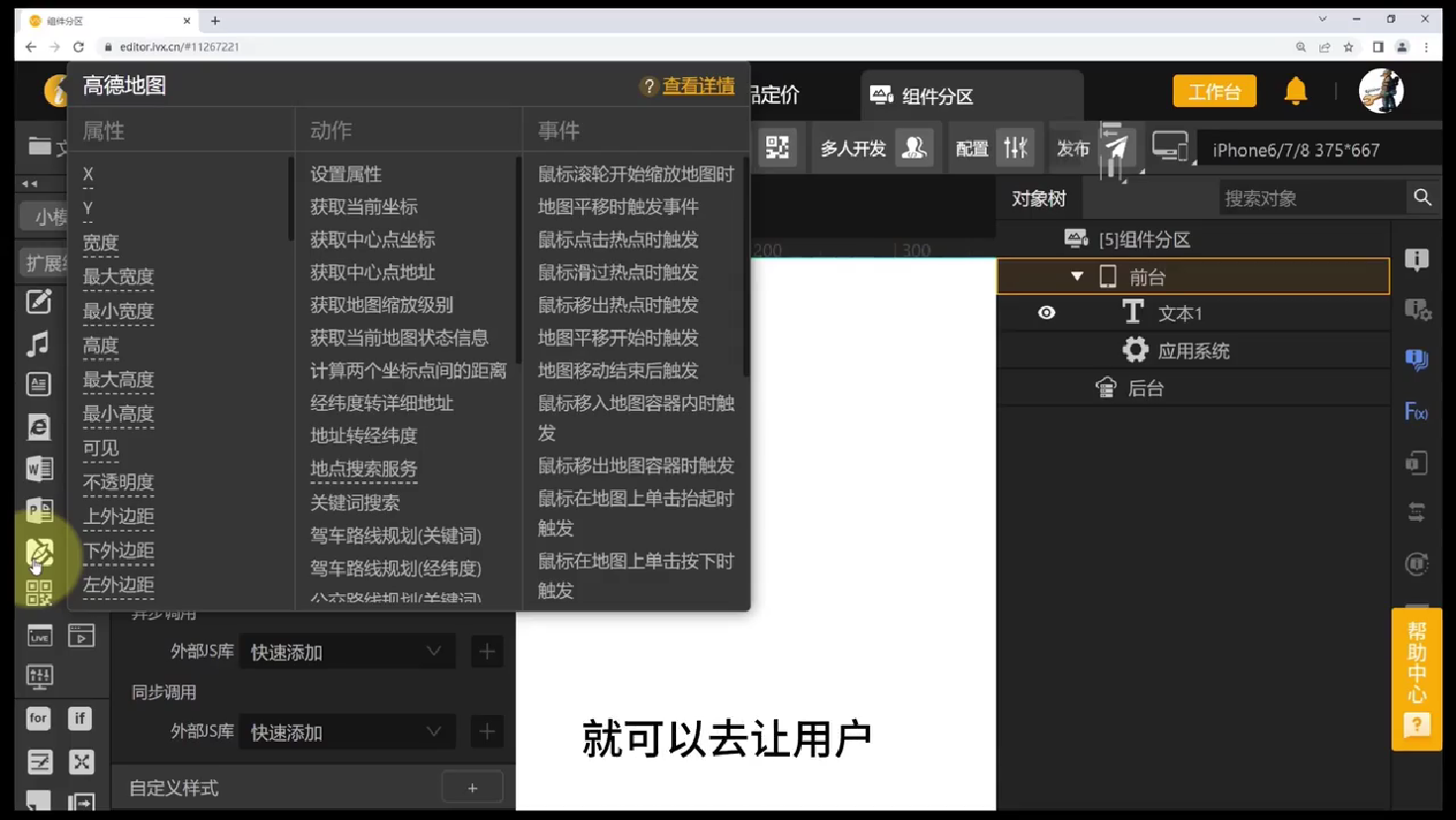Click the search magnifier in object tree
Screen dimensions: 1456x820
pos(1422,198)
